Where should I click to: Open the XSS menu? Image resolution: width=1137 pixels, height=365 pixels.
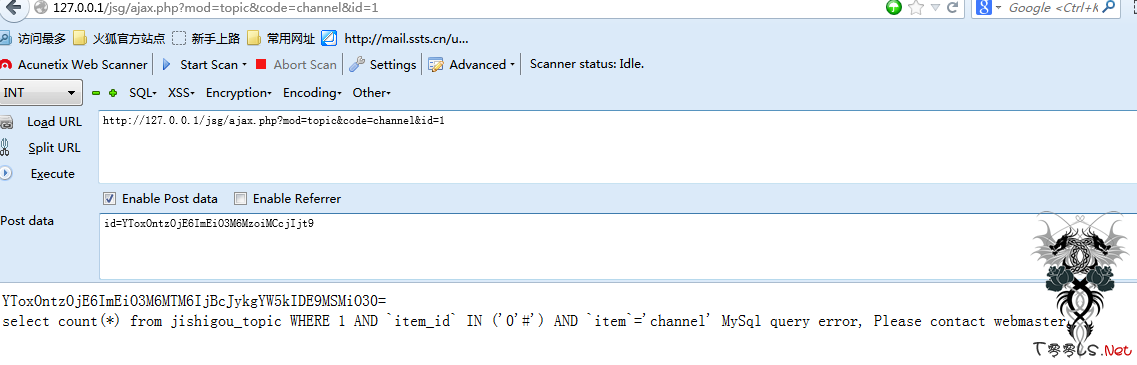coord(181,93)
